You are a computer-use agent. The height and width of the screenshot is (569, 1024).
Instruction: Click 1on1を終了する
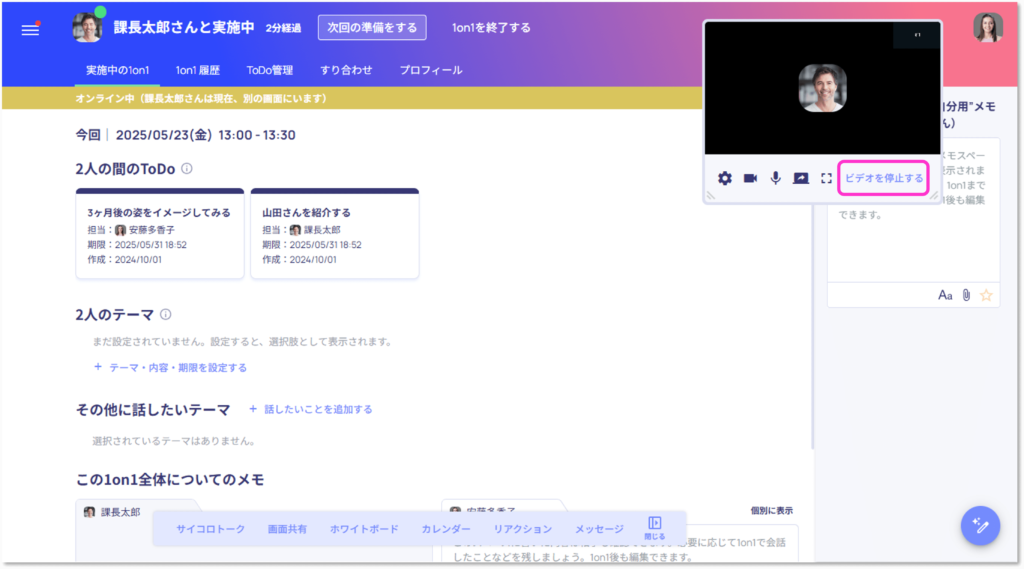point(491,27)
